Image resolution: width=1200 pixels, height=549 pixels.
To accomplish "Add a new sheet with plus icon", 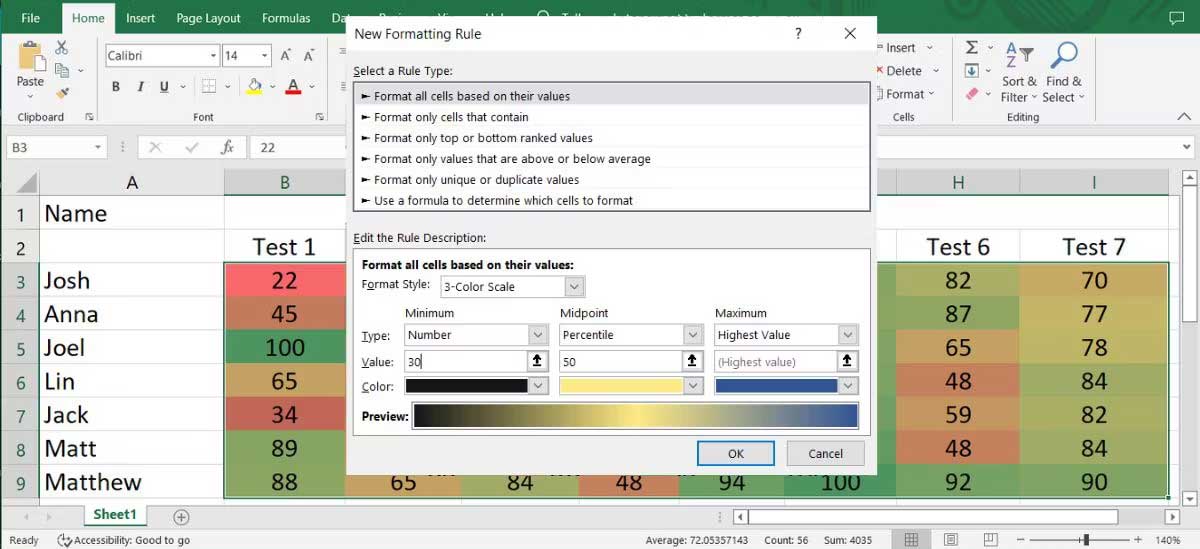I will click(x=181, y=517).
